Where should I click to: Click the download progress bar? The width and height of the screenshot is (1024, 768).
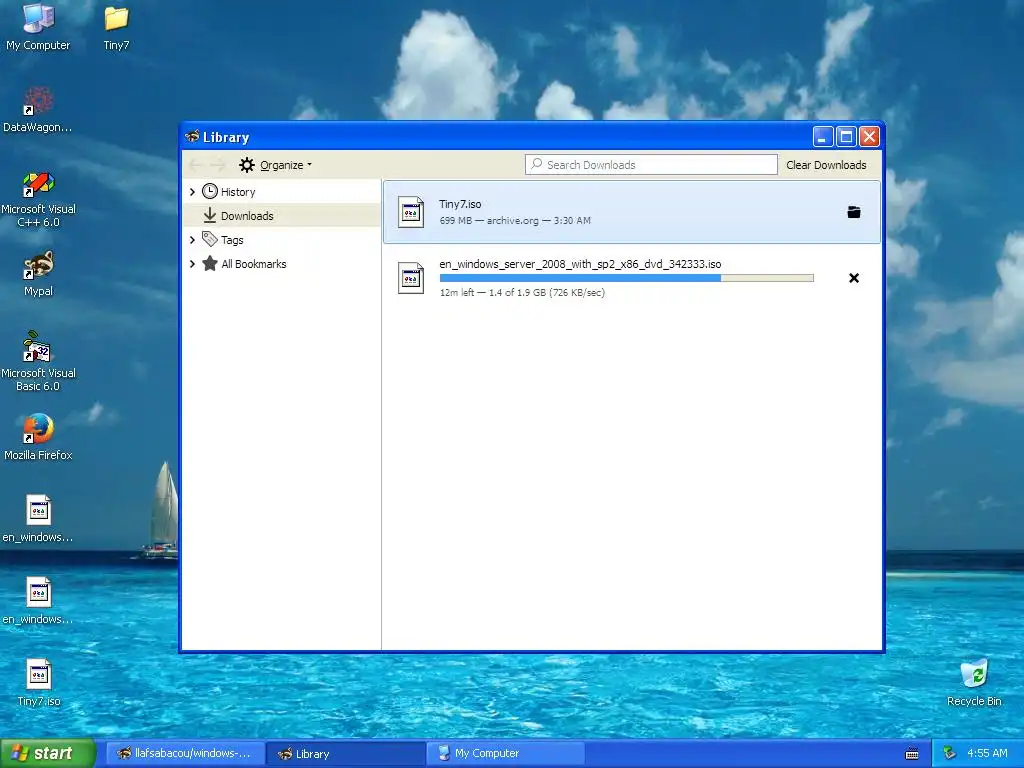coord(626,278)
